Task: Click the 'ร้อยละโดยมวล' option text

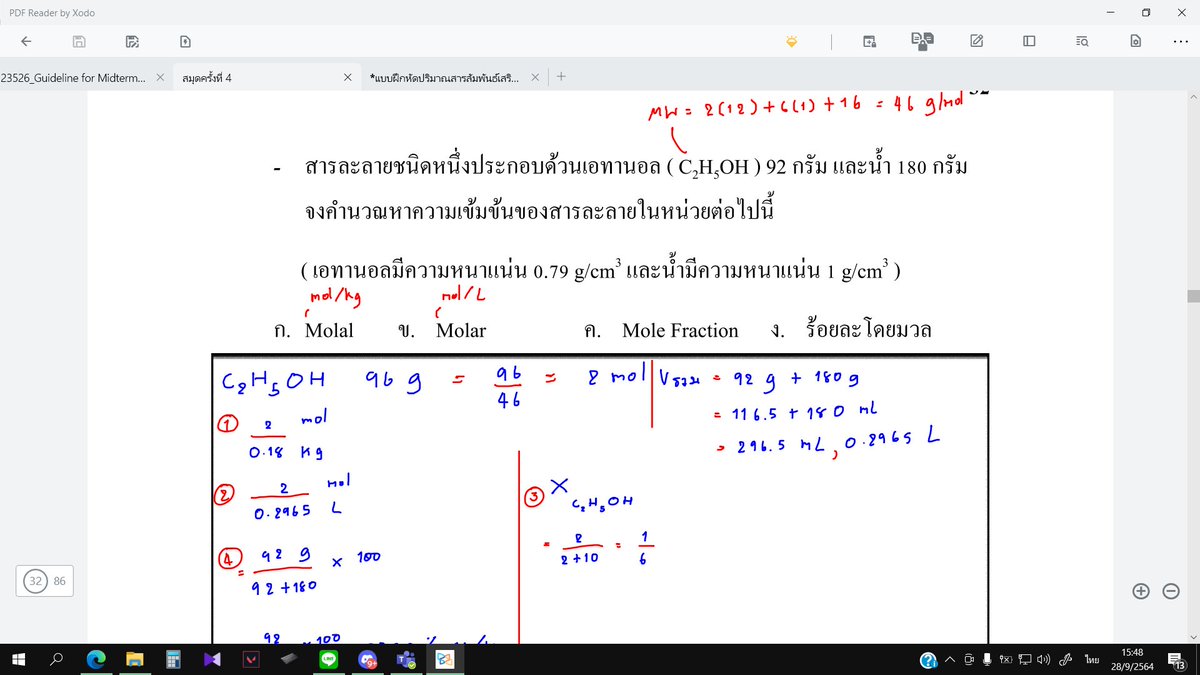Action: coord(868,330)
